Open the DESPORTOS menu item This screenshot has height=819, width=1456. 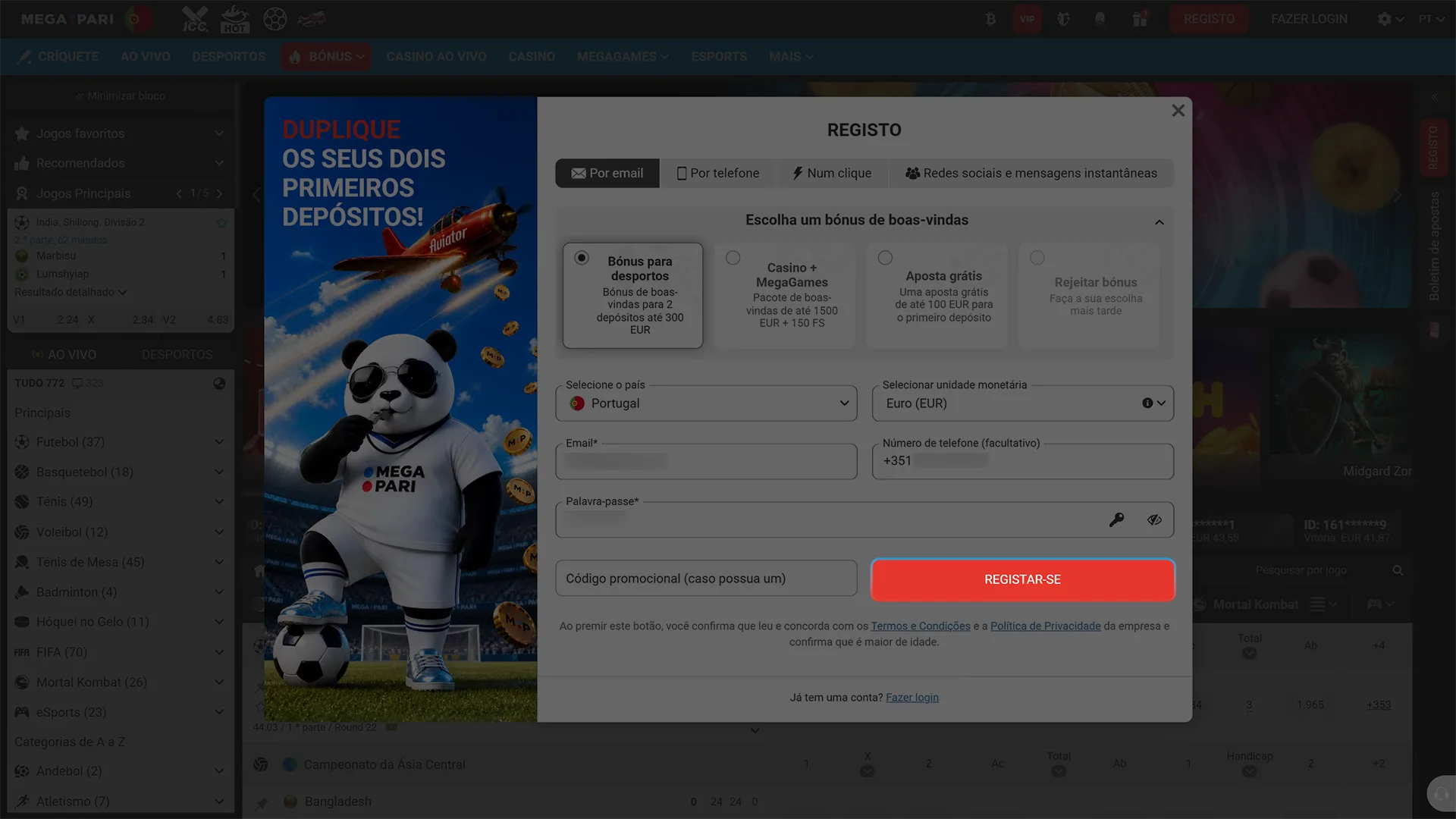228,57
